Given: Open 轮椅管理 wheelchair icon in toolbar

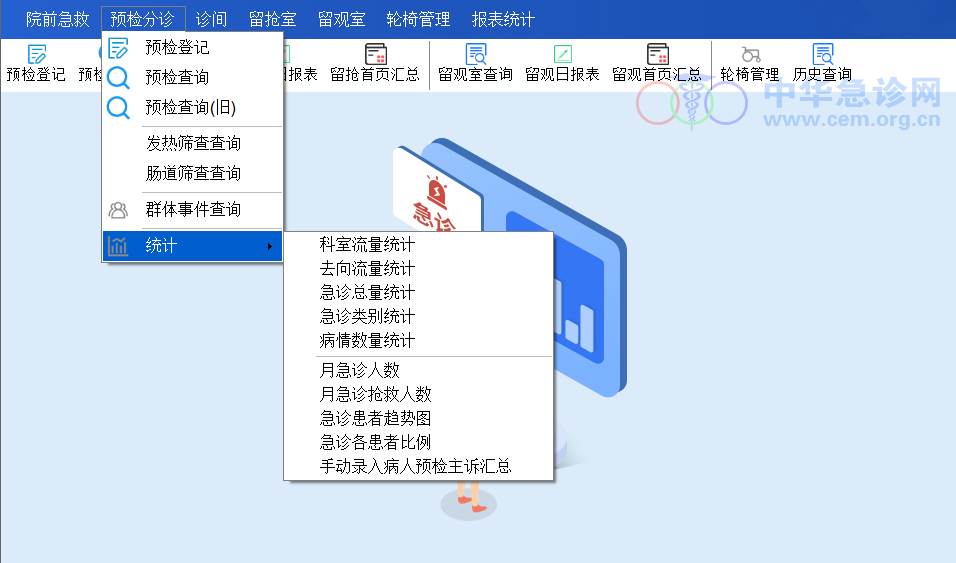Looking at the screenshot, I should [x=749, y=62].
